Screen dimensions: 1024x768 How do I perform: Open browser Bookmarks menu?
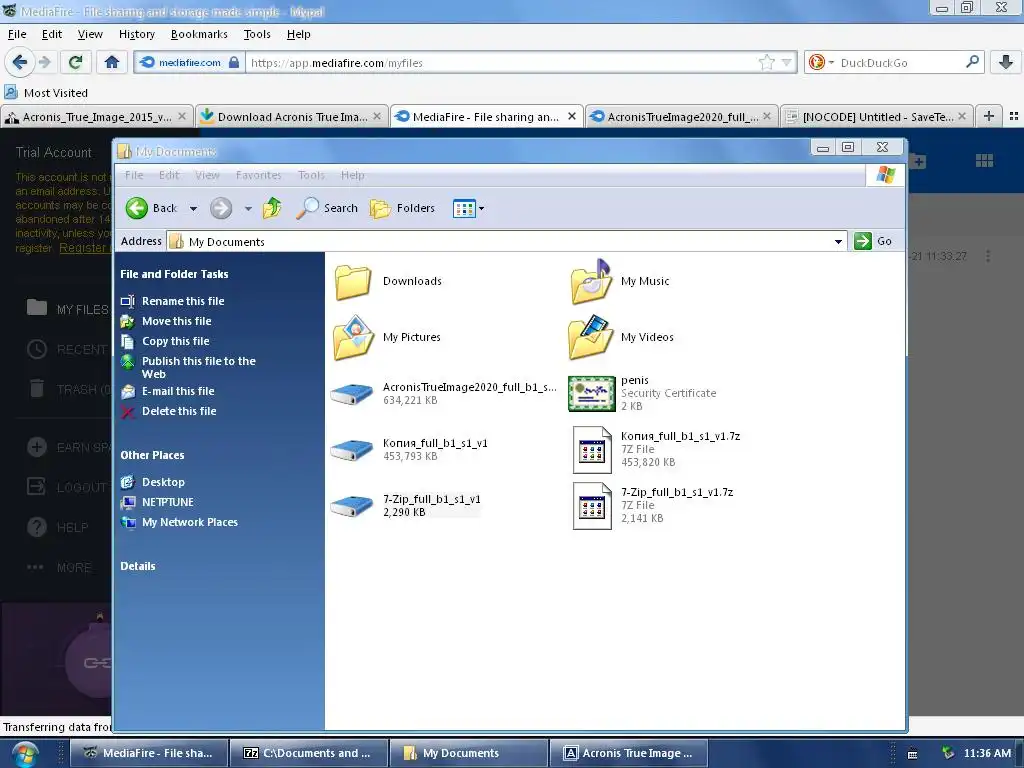click(199, 34)
